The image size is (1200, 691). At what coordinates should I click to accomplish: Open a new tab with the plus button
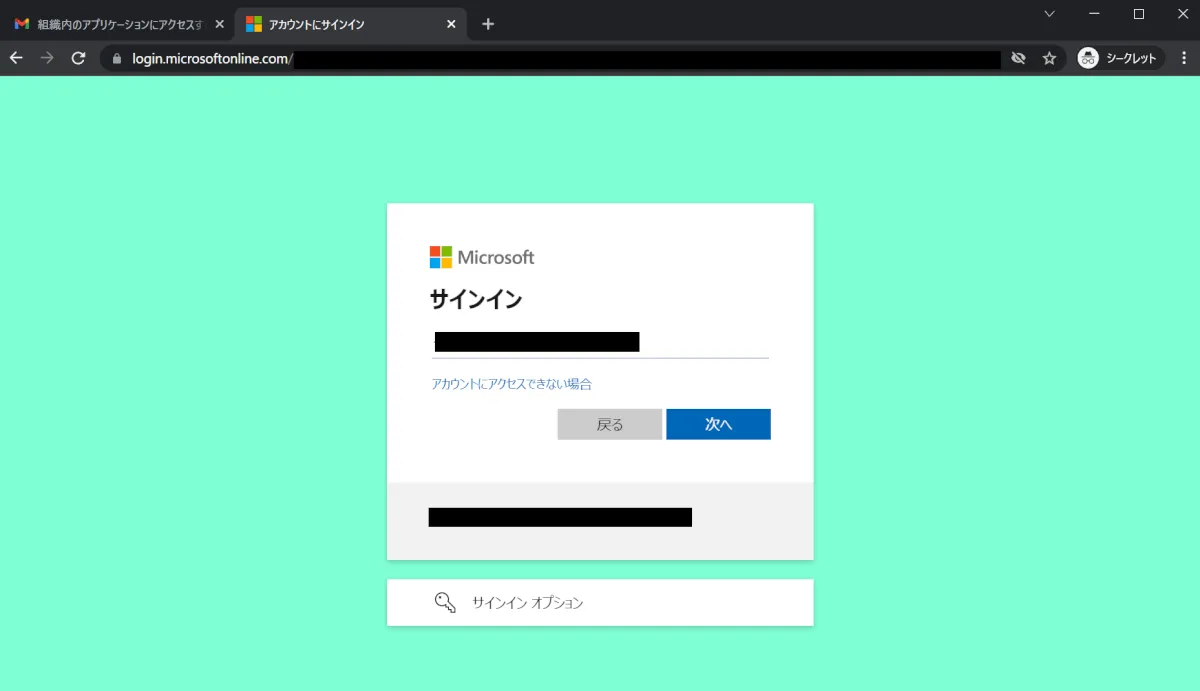[x=488, y=24]
